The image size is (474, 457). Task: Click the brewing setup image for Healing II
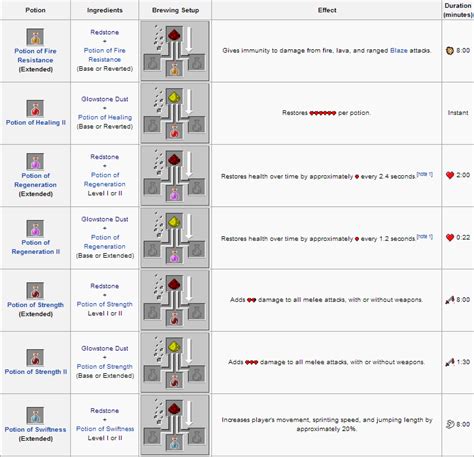click(x=175, y=113)
